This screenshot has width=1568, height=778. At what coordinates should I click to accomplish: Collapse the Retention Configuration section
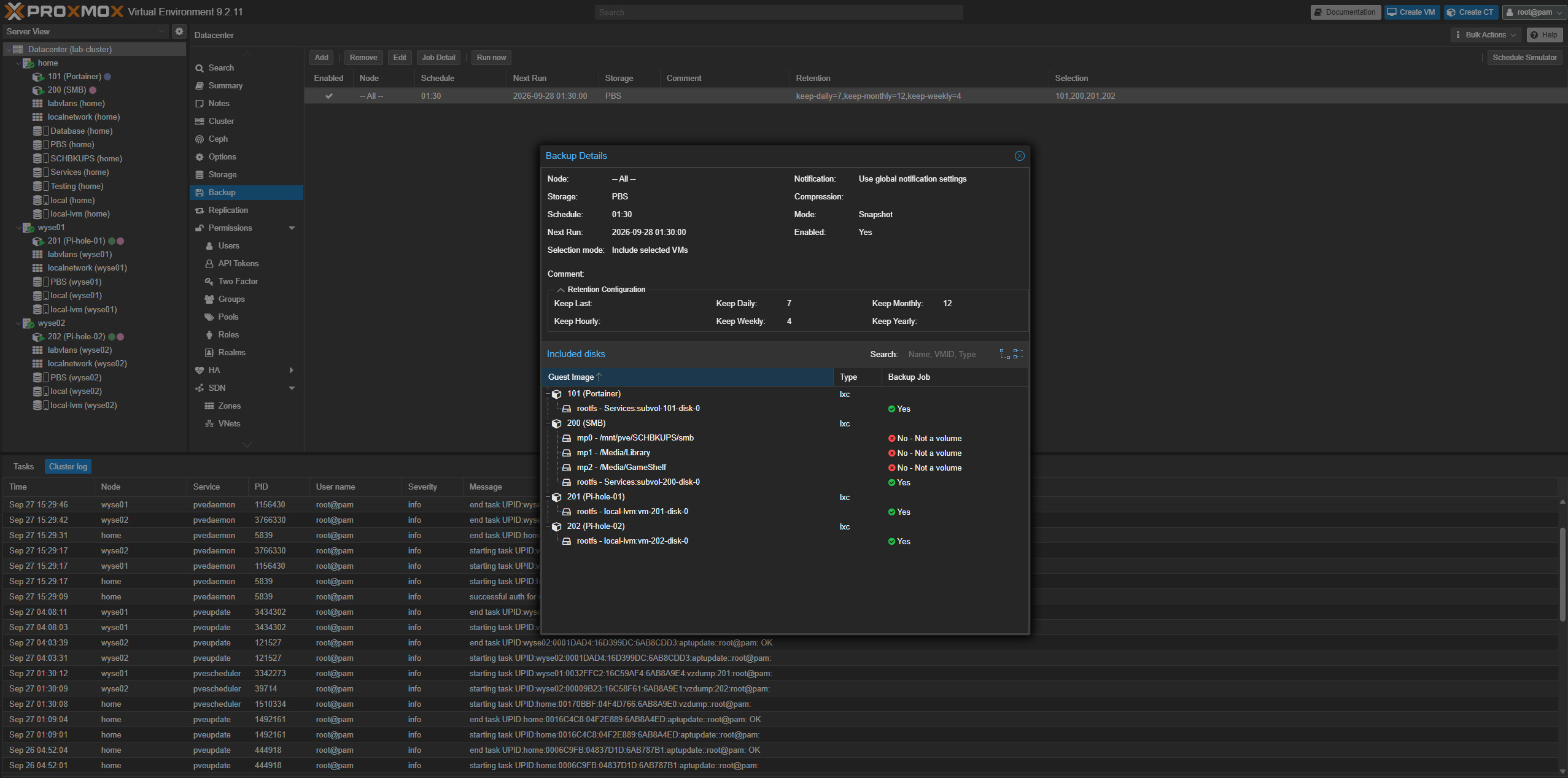click(x=561, y=290)
